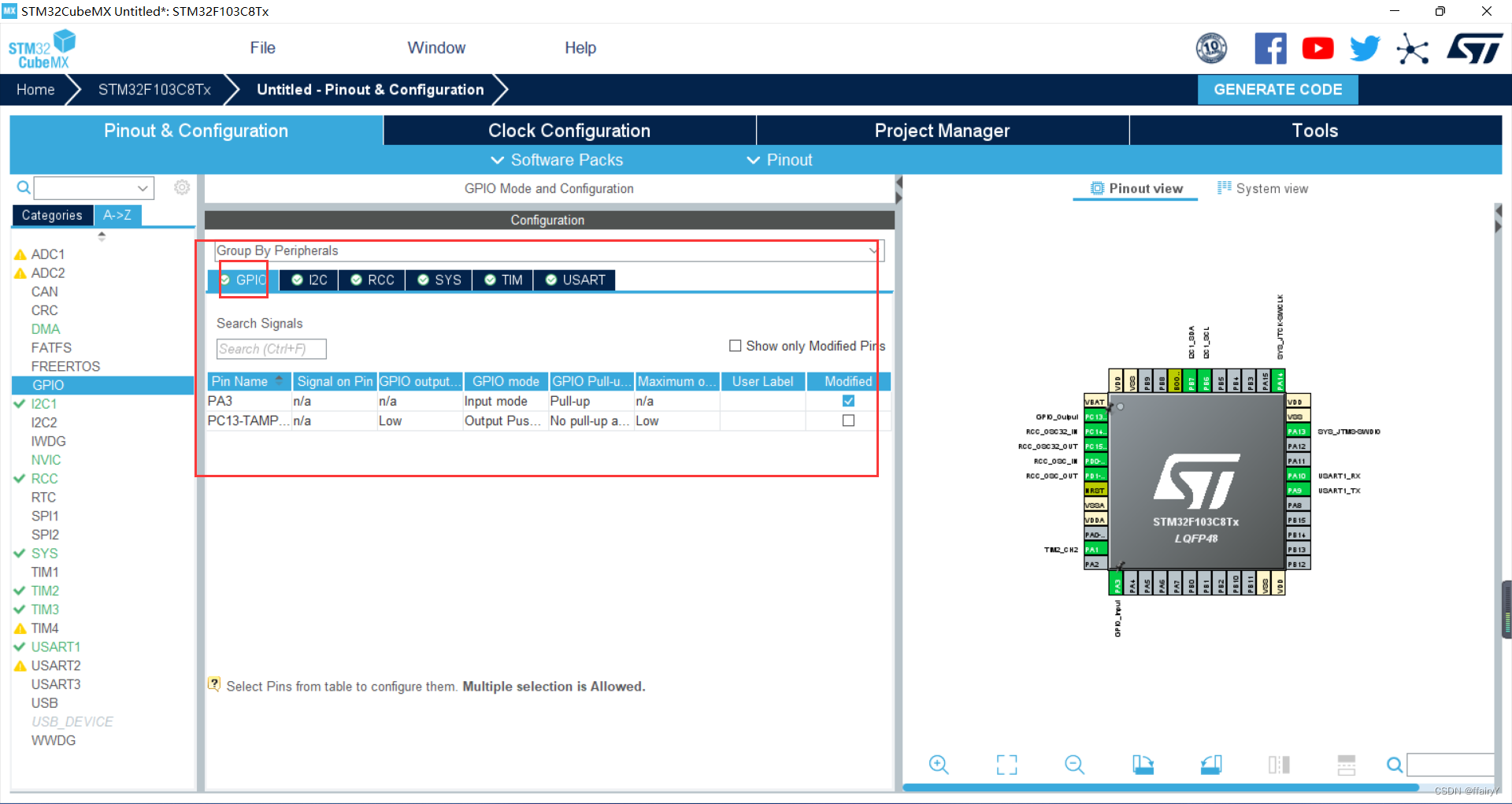
Task: Open the Tools tab
Action: coord(1315,131)
